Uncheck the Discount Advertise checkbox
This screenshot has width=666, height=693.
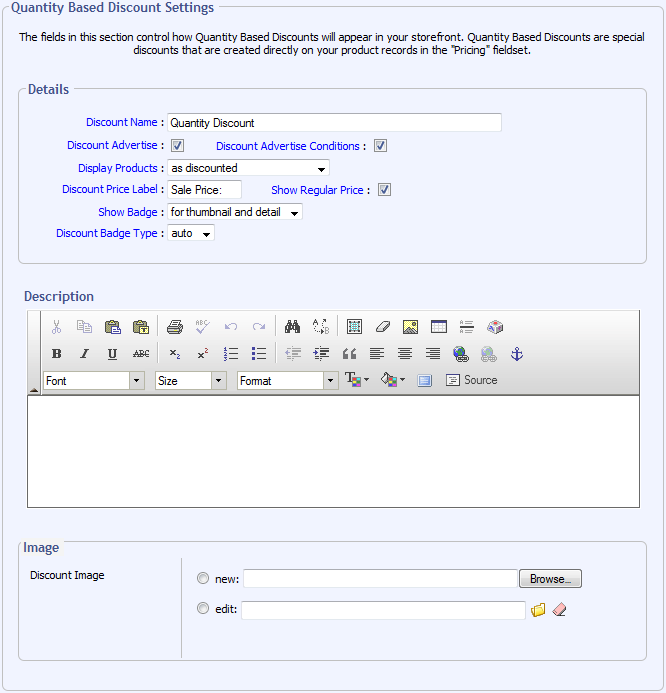[177, 146]
